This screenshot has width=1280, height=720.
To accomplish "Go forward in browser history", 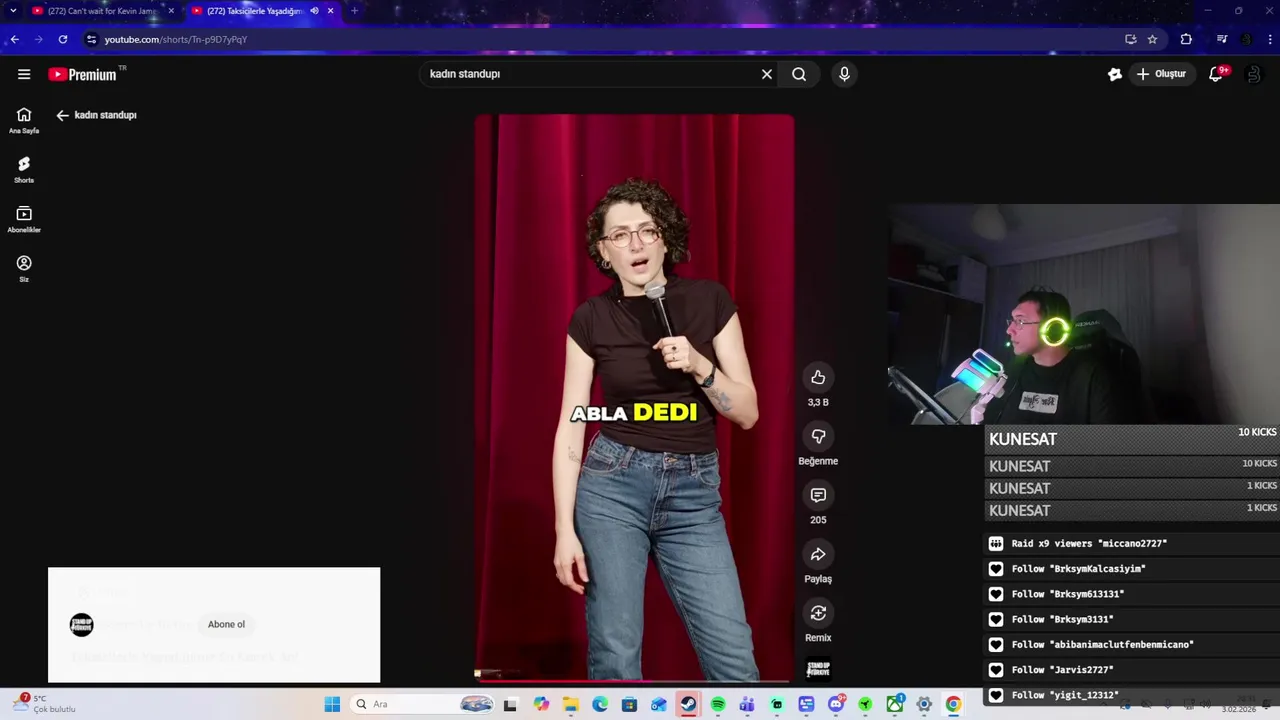I will (x=38, y=39).
